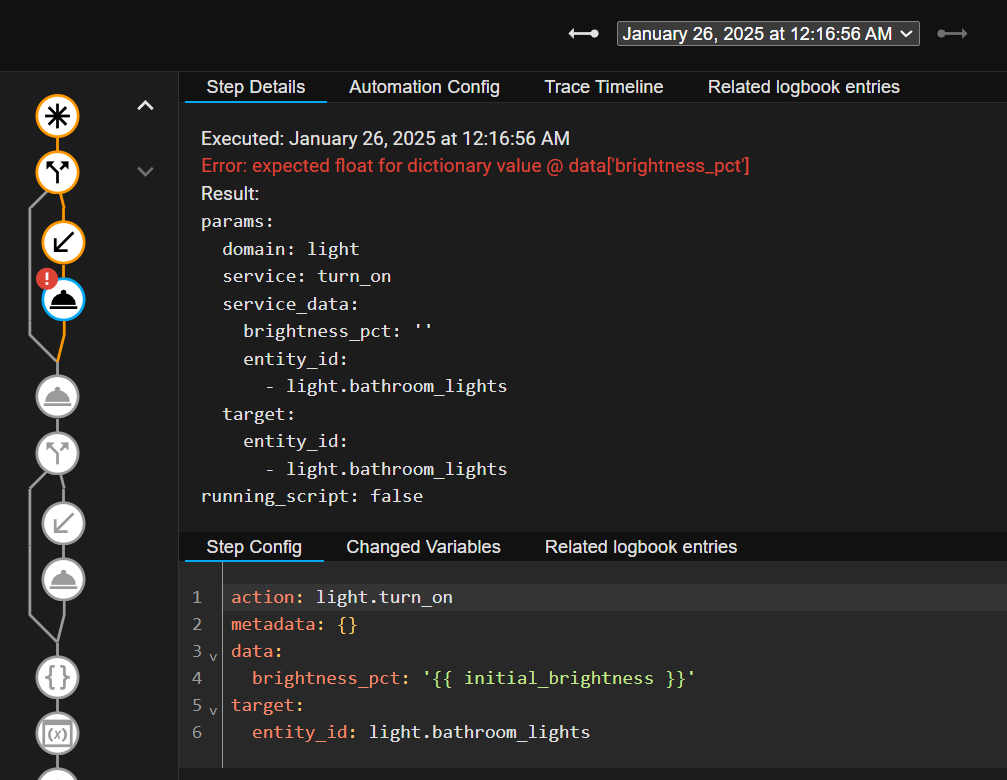Collapse the trace graph with the up chevron
This screenshot has height=780, width=1007.
click(x=145, y=104)
